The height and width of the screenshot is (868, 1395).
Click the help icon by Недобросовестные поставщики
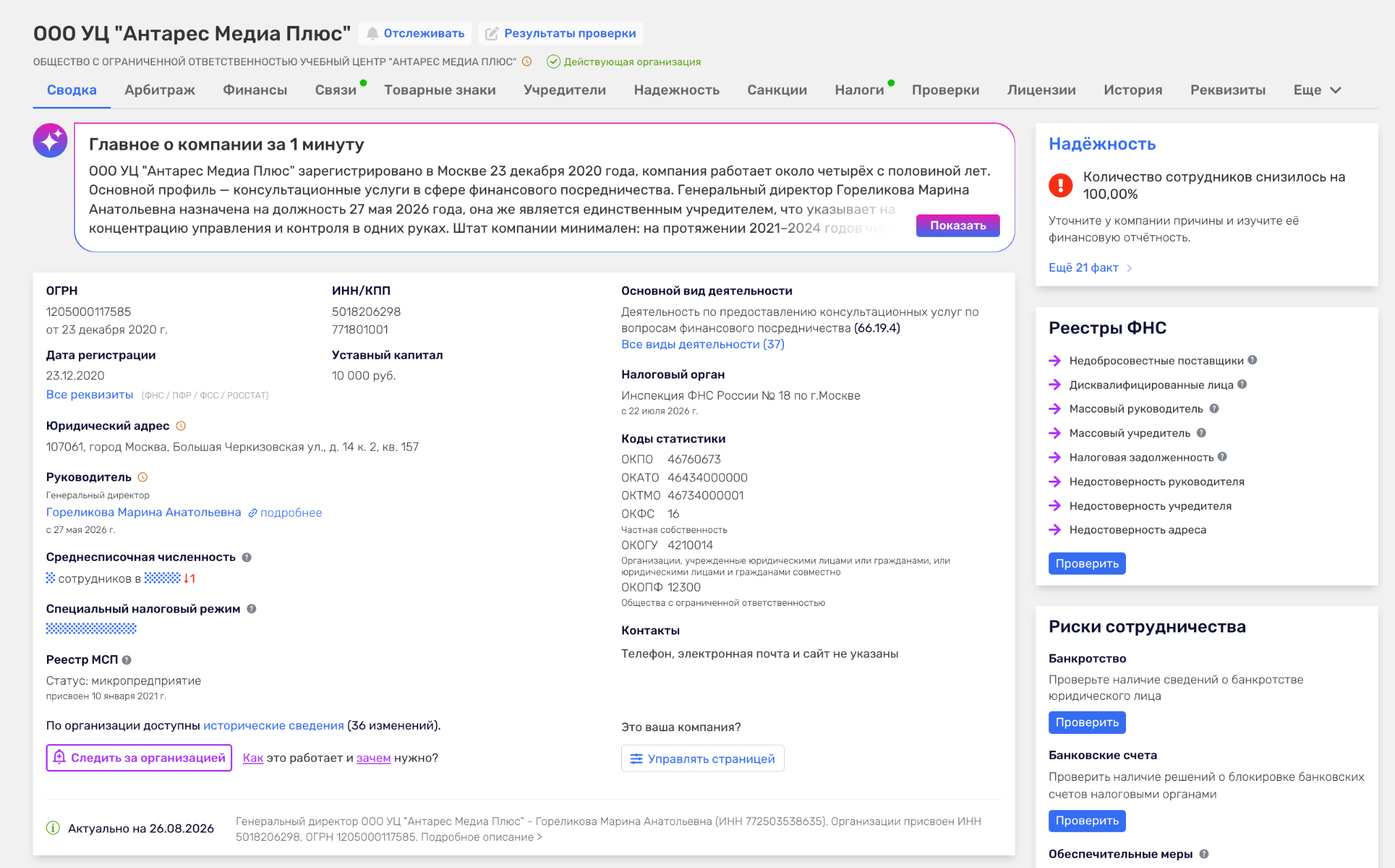1253,360
